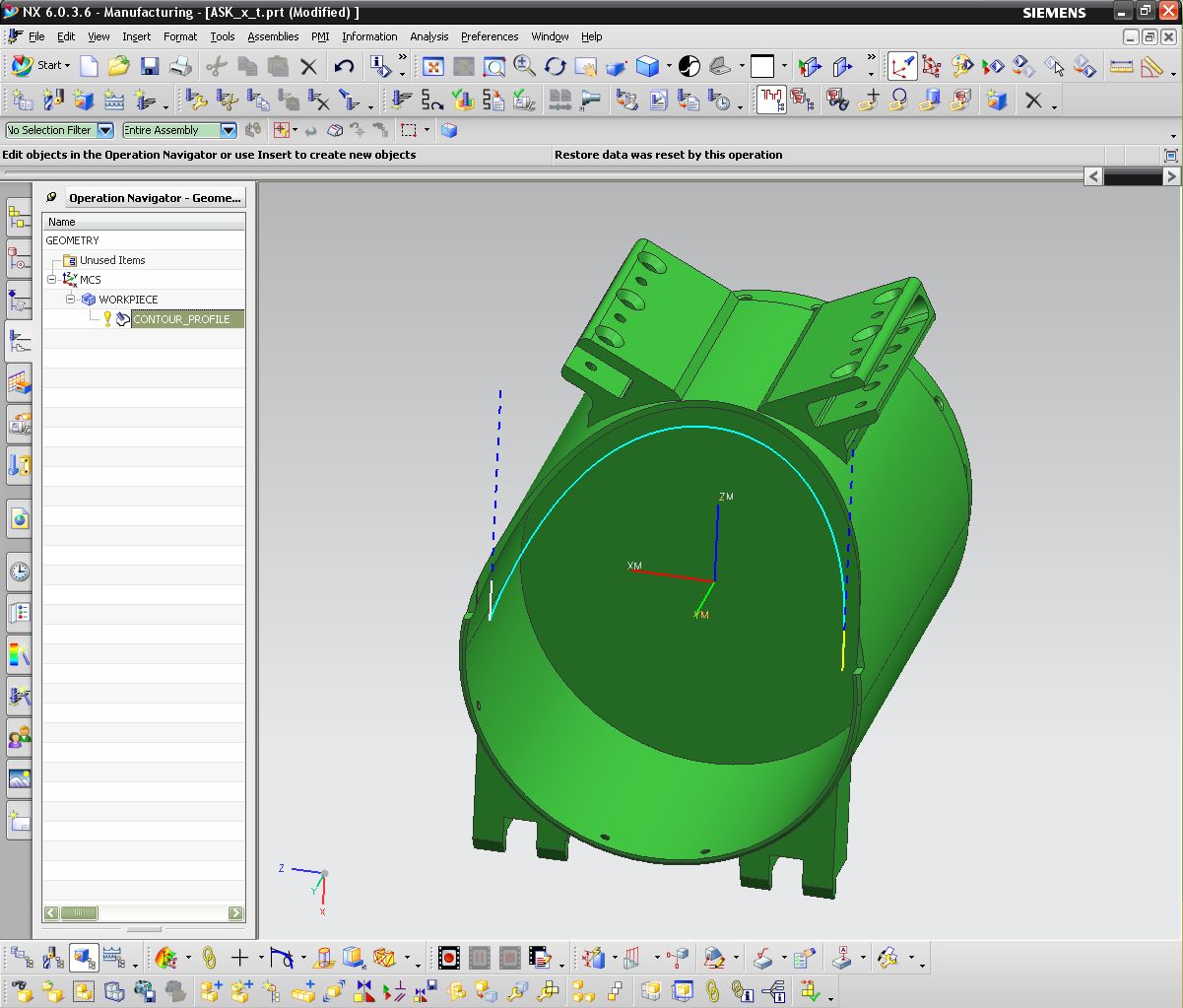Click the Verify Tool Path icon
Image resolution: width=1183 pixels, height=1008 pixels.
click(463, 101)
